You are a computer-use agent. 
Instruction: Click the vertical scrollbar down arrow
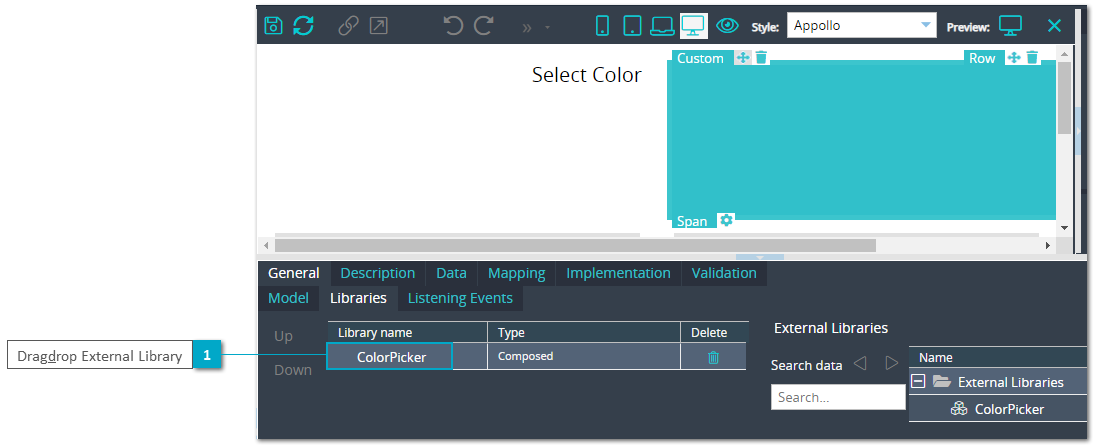(1064, 227)
